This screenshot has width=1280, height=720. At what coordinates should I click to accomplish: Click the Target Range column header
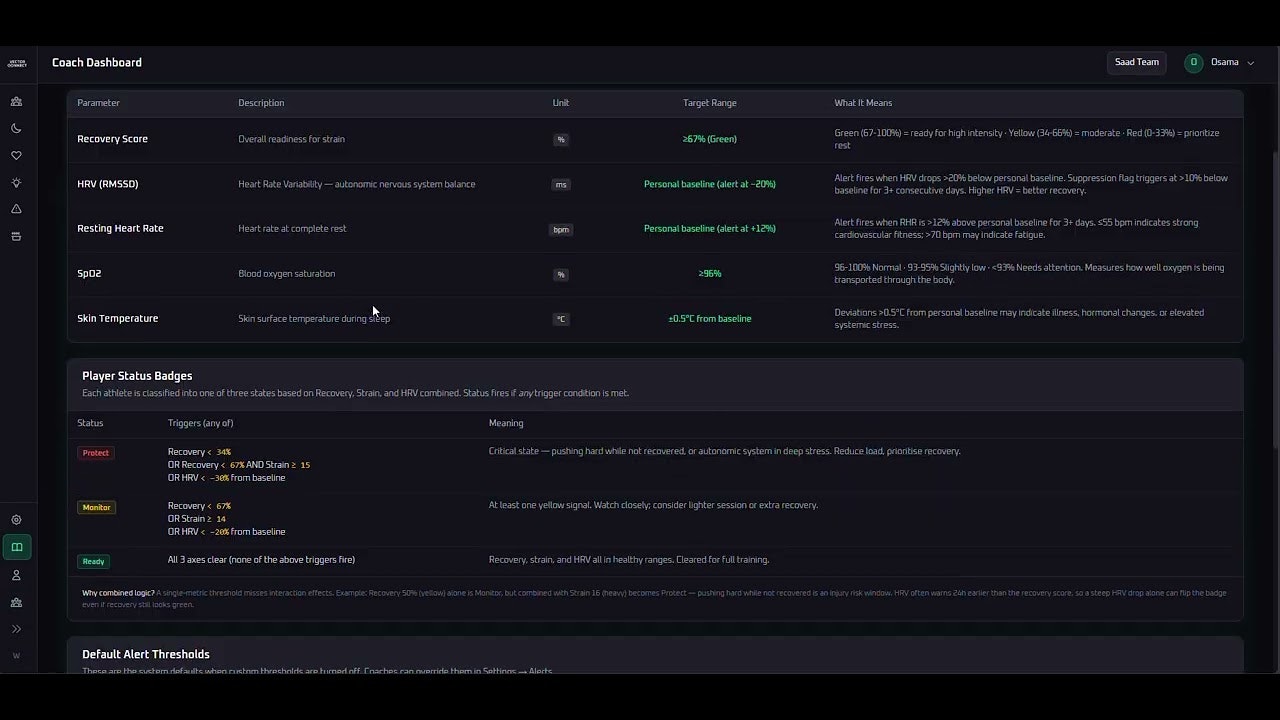click(x=710, y=103)
